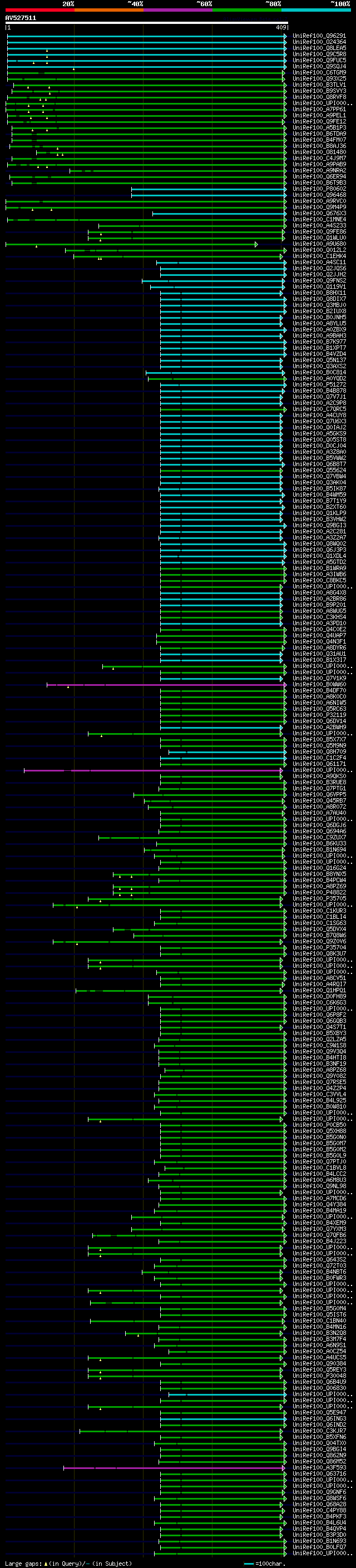Click the green ~80% identity legend segment
Viewport: 356px width, 1568px height.
(x=246, y=10)
